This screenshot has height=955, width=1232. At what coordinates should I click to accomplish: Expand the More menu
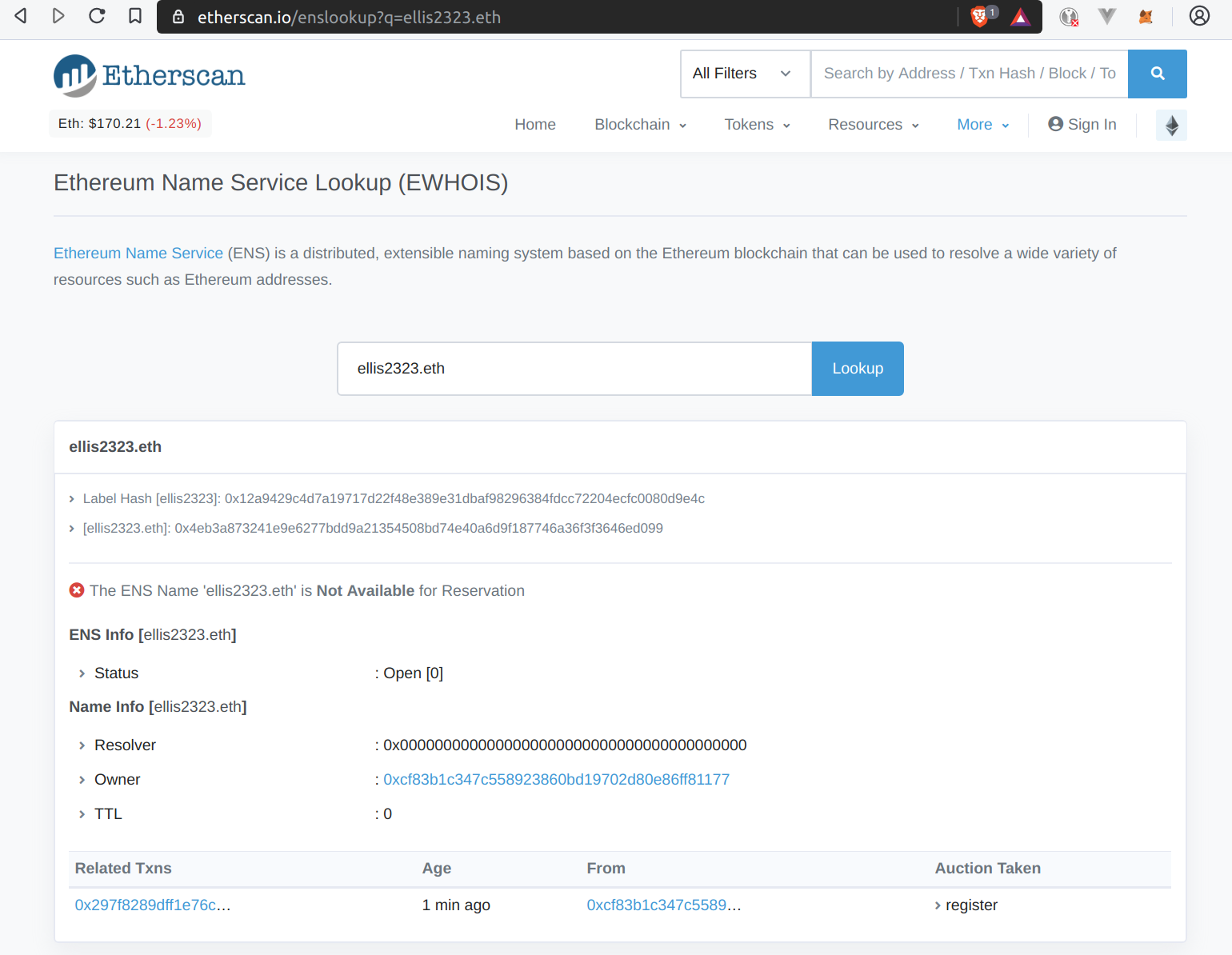pyautogui.click(x=983, y=125)
